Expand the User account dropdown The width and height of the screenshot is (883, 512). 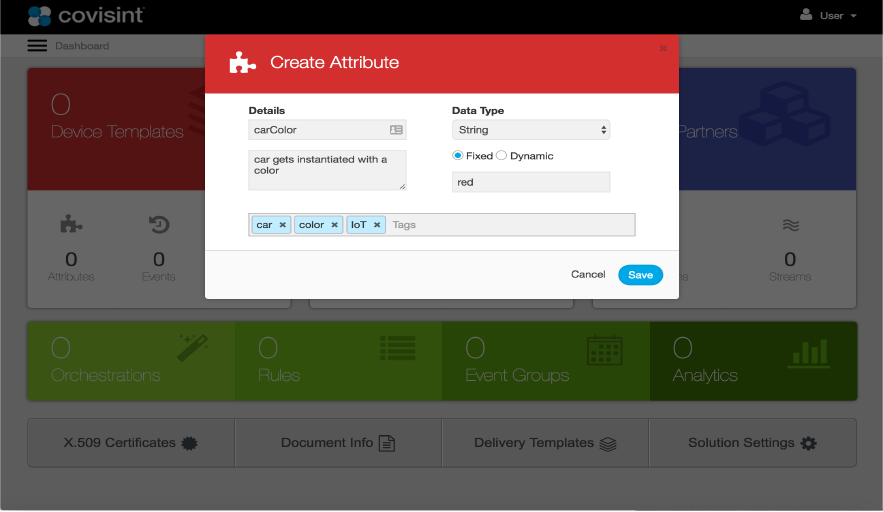coord(830,16)
